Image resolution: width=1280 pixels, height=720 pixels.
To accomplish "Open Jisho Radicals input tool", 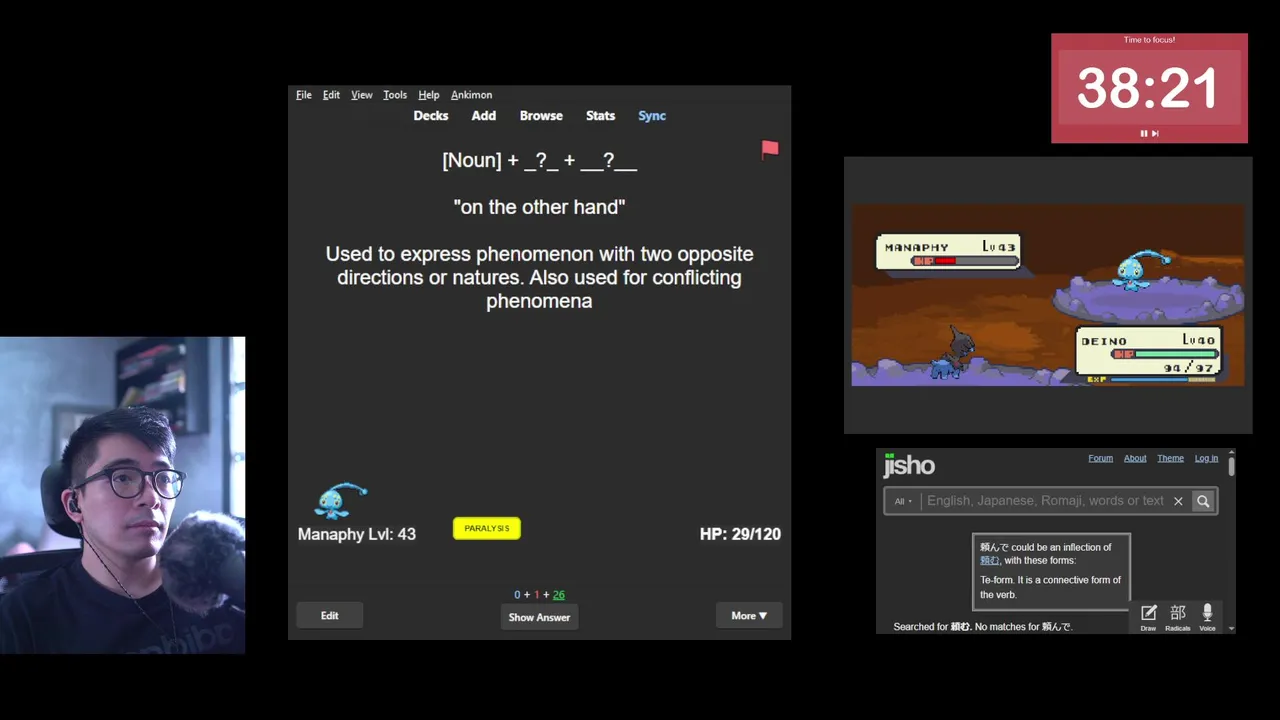I will (x=1177, y=617).
